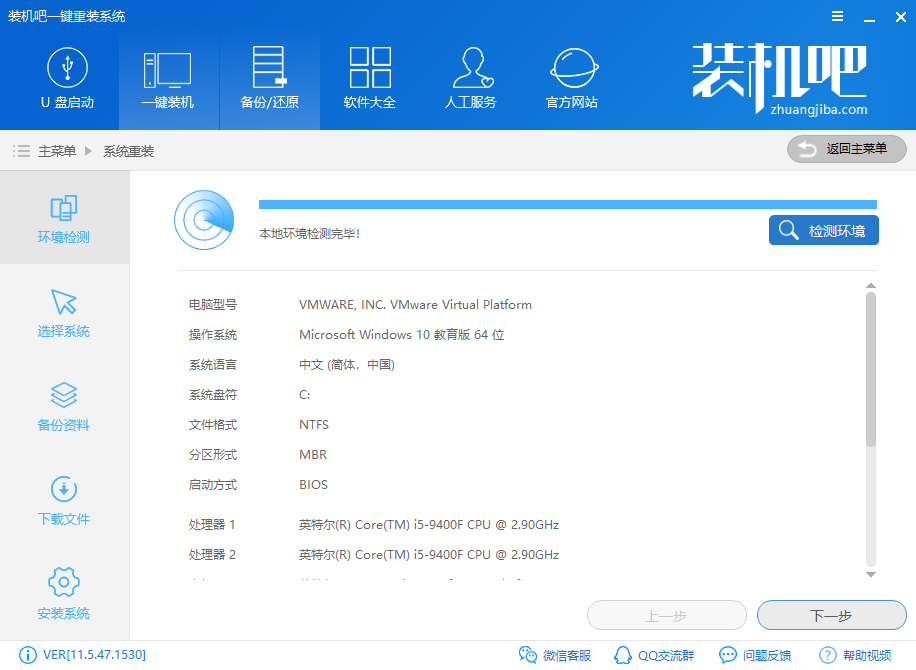Viewport: 916px width, 670px height.
Task: Watch the 帮助视频 tutorial
Action: tap(856, 655)
